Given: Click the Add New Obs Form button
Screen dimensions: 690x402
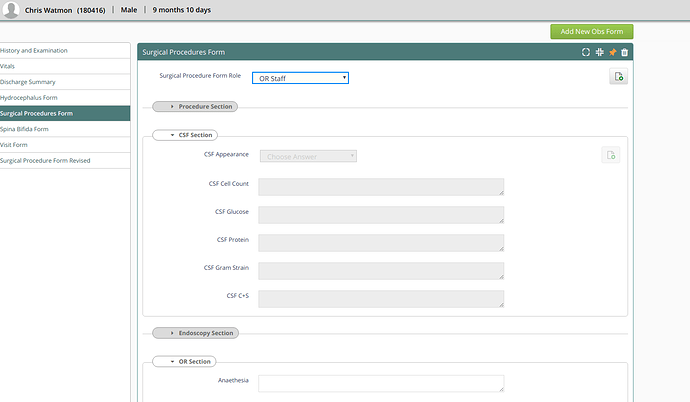Looking at the screenshot, I should [x=591, y=32].
